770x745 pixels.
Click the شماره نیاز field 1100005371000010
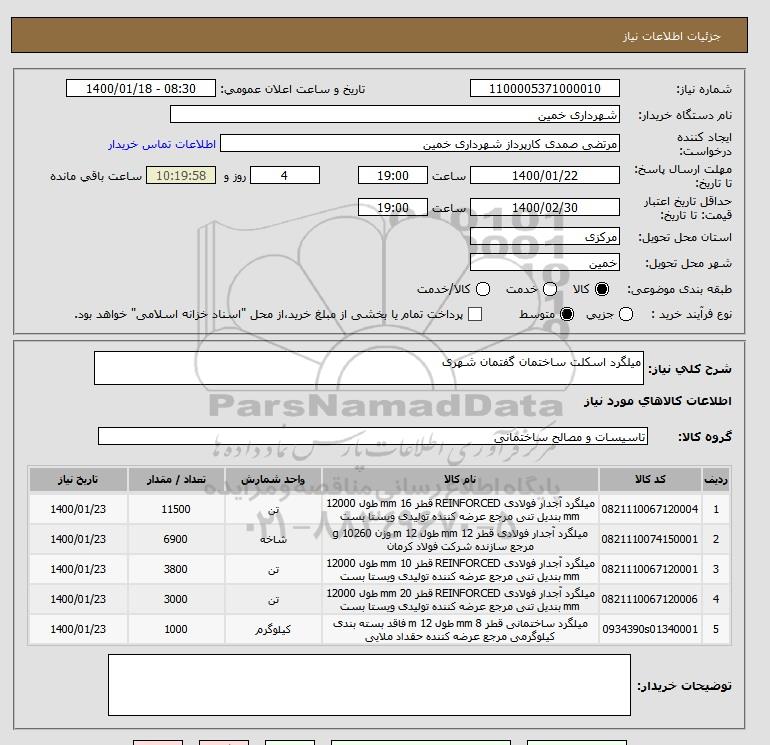pyautogui.click(x=545, y=88)
